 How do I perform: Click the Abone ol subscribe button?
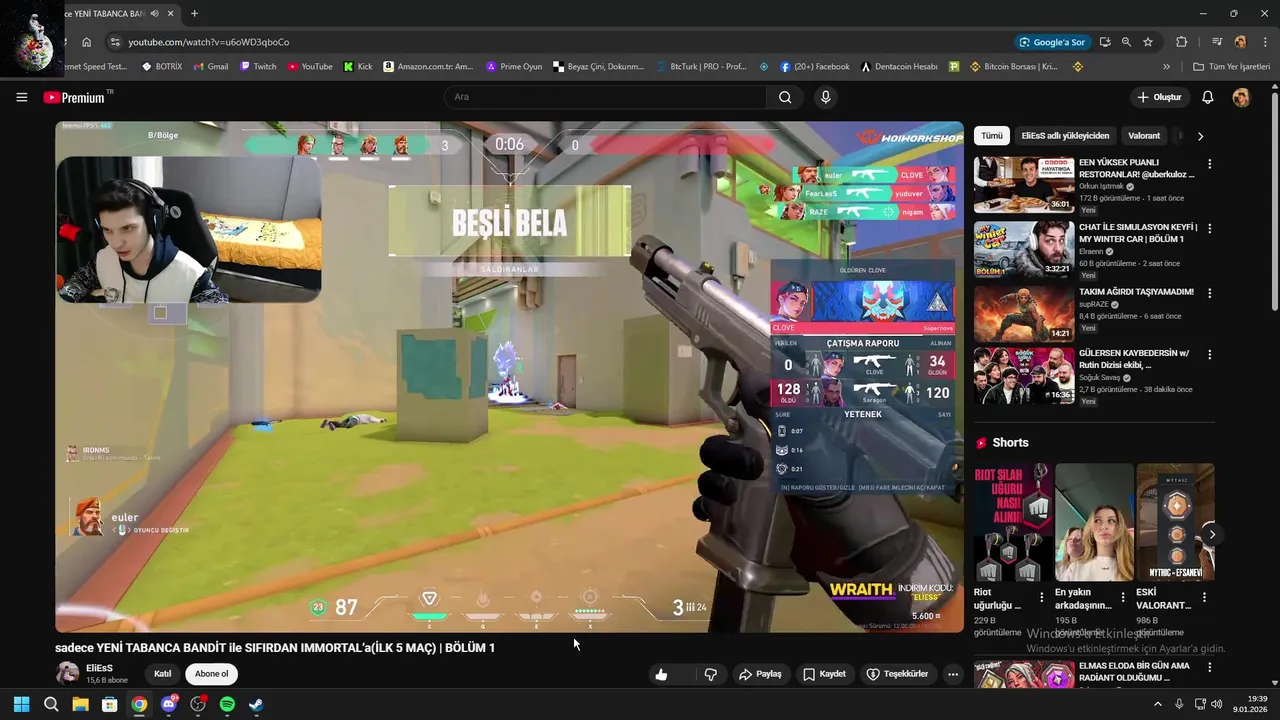(x=211, y=674)
